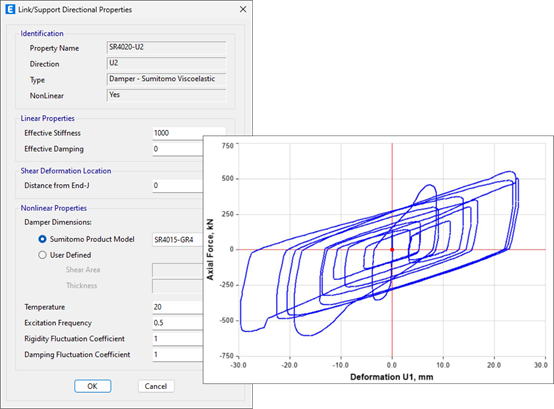
Task: Click the Distance from End-J field
Action: tap(178, 186)
